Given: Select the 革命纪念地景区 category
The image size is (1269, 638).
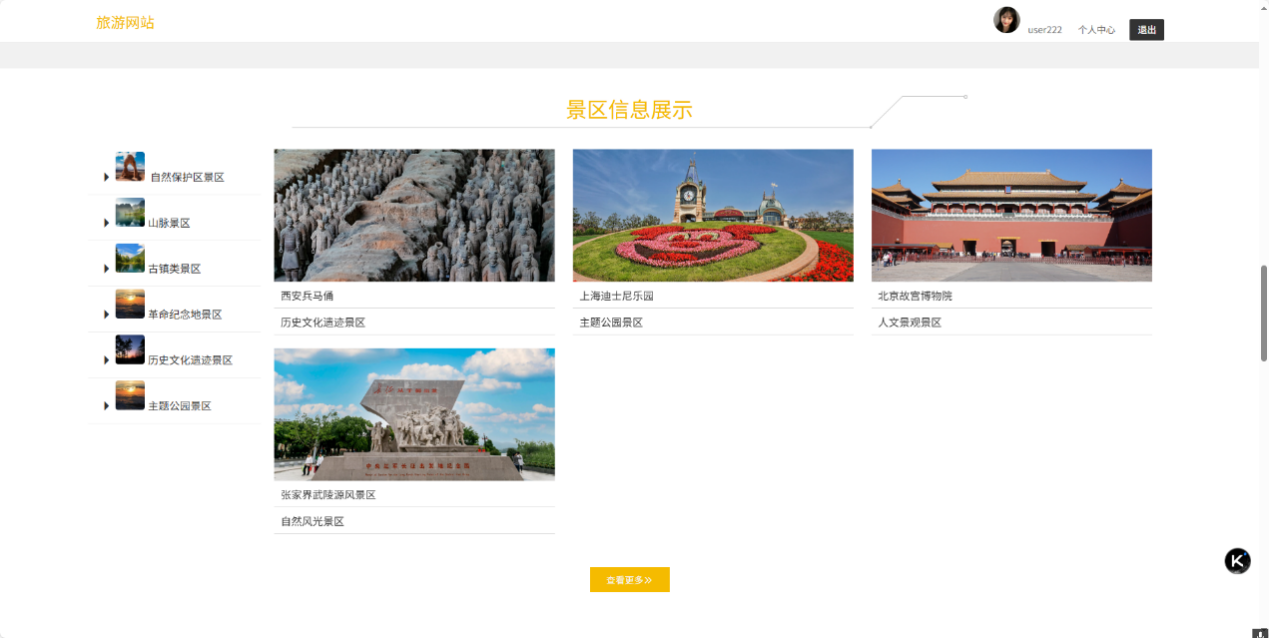Looking at the screenshot, I should pos(185,315).
